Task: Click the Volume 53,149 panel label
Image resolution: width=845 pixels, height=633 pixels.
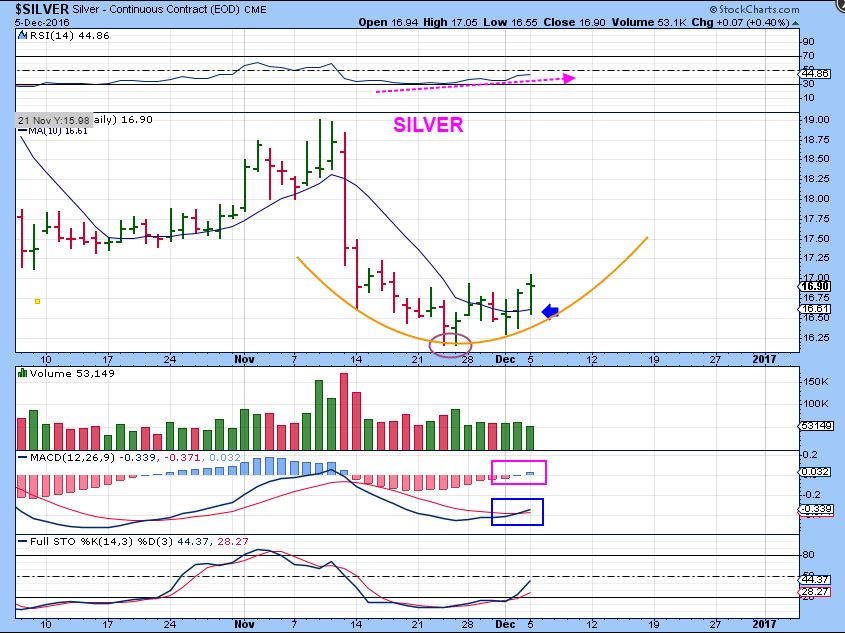Action: (72, 373)
